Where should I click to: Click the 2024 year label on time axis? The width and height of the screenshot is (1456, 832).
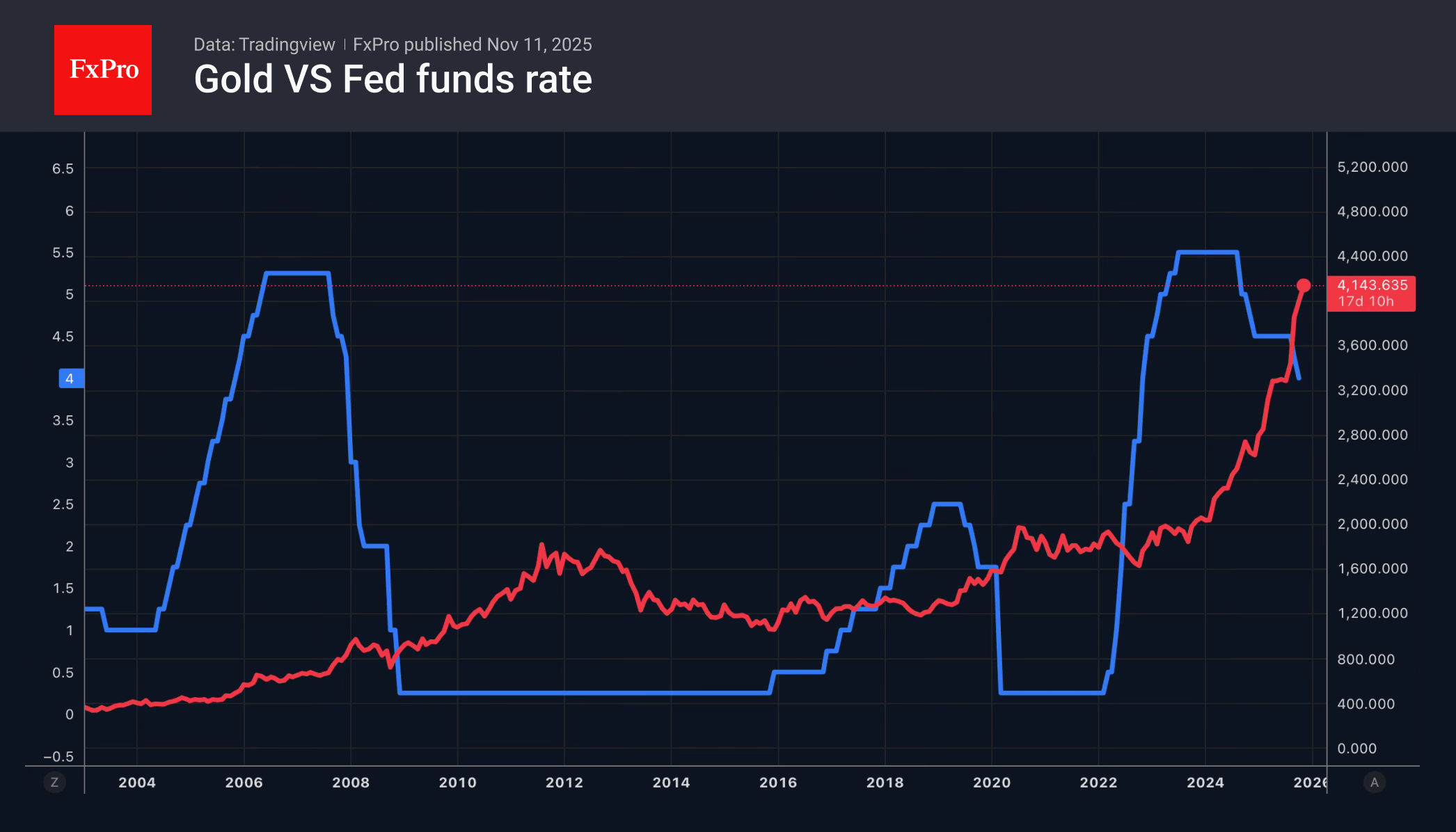[x=1205, y=783]
